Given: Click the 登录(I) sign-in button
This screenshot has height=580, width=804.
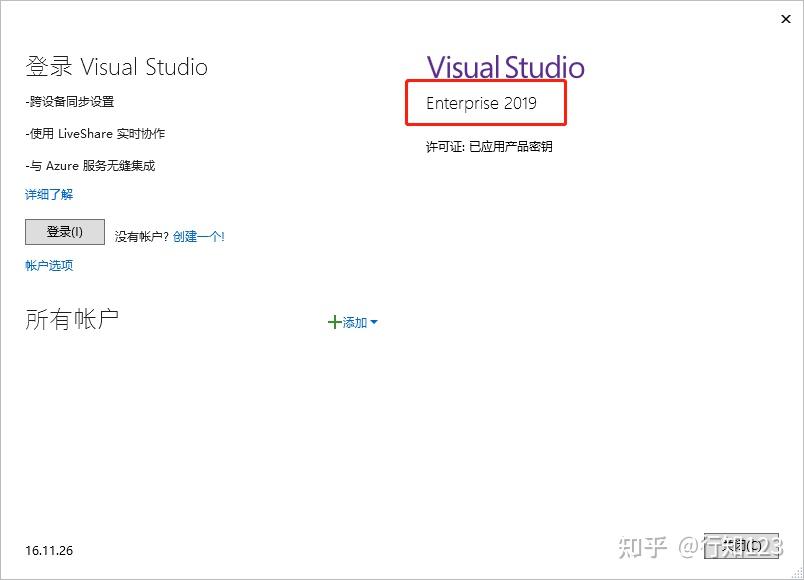Looking at the screenshot, I should [64, 231].
